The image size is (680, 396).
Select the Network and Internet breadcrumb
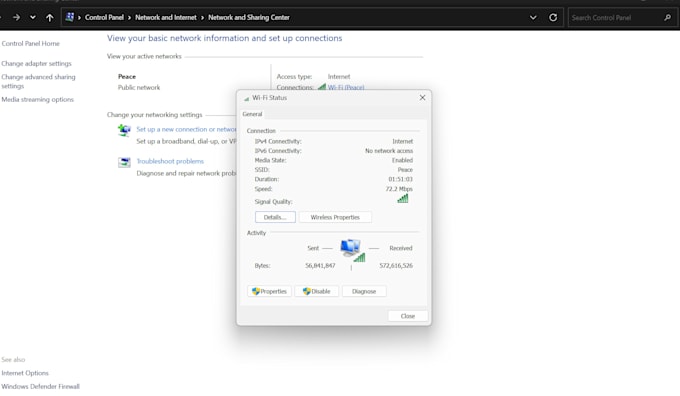pyautogui.click(x=166, y=17)
